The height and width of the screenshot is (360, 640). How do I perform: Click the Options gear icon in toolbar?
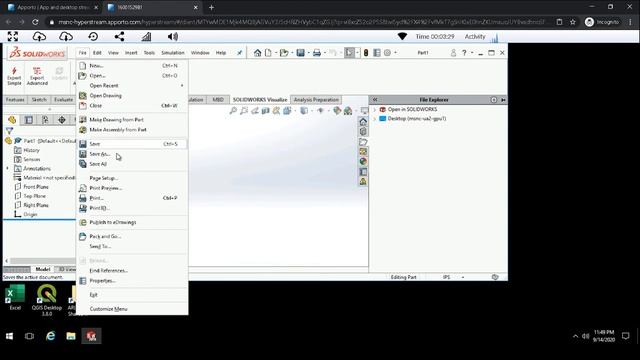click(387, 53)
